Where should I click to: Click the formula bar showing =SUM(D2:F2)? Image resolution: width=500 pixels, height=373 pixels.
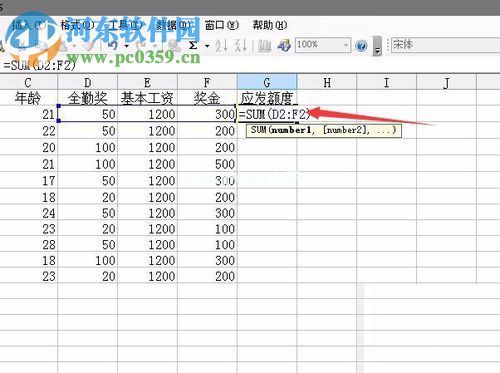pyautogui.click(x=250, y=65)
